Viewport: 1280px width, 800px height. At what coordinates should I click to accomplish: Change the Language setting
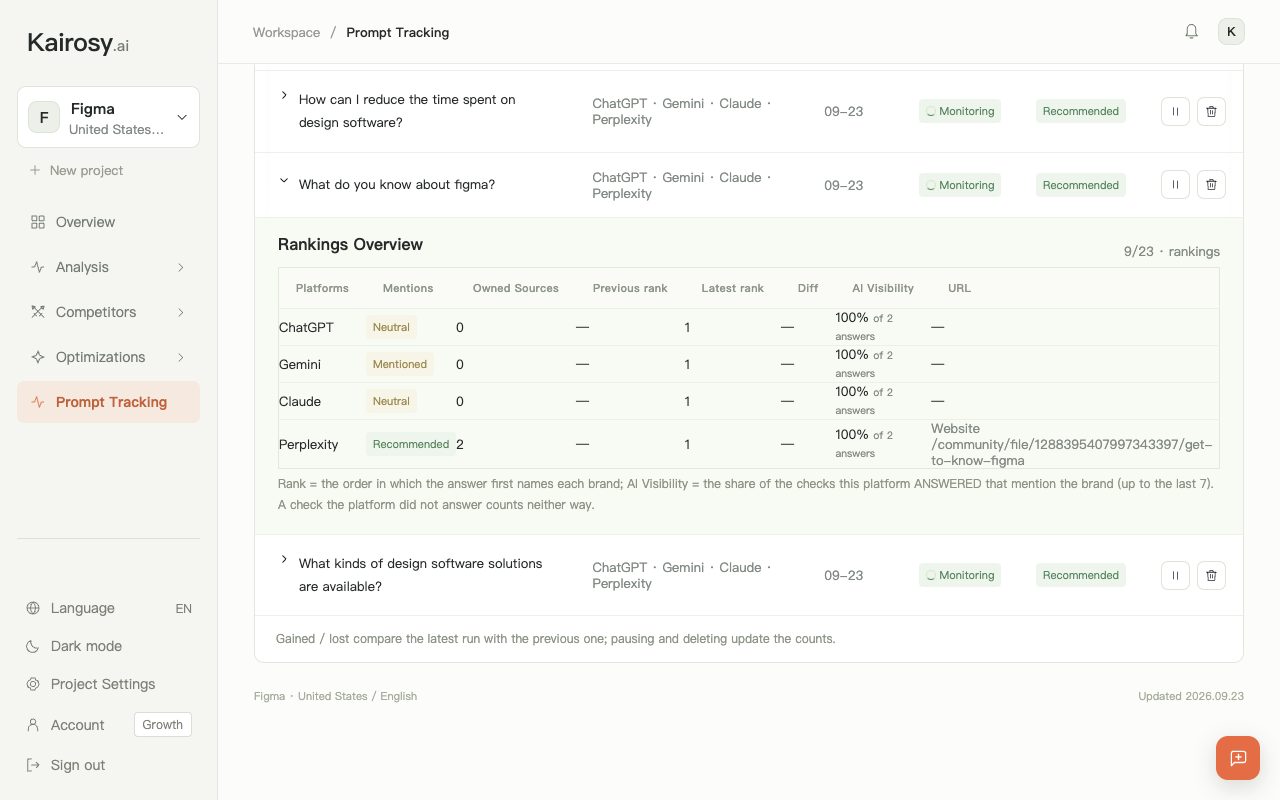(108, 608)
